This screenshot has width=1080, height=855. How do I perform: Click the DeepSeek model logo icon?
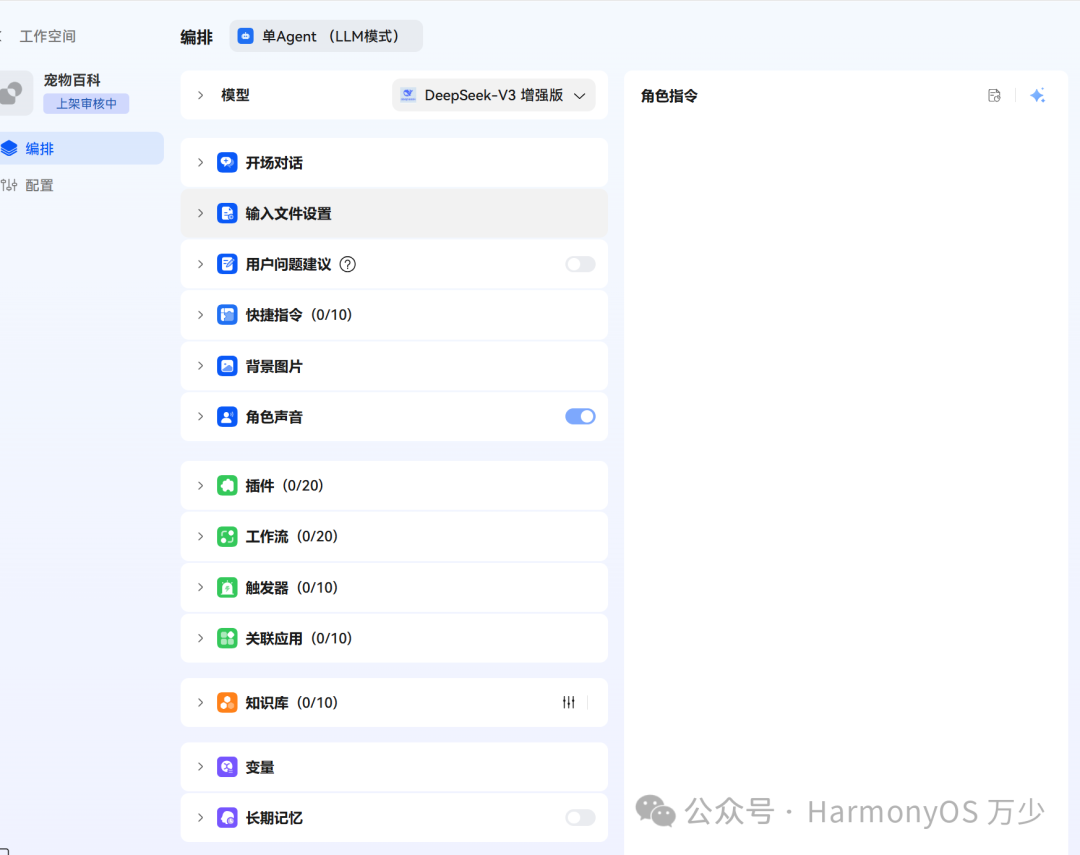[408, 95]
